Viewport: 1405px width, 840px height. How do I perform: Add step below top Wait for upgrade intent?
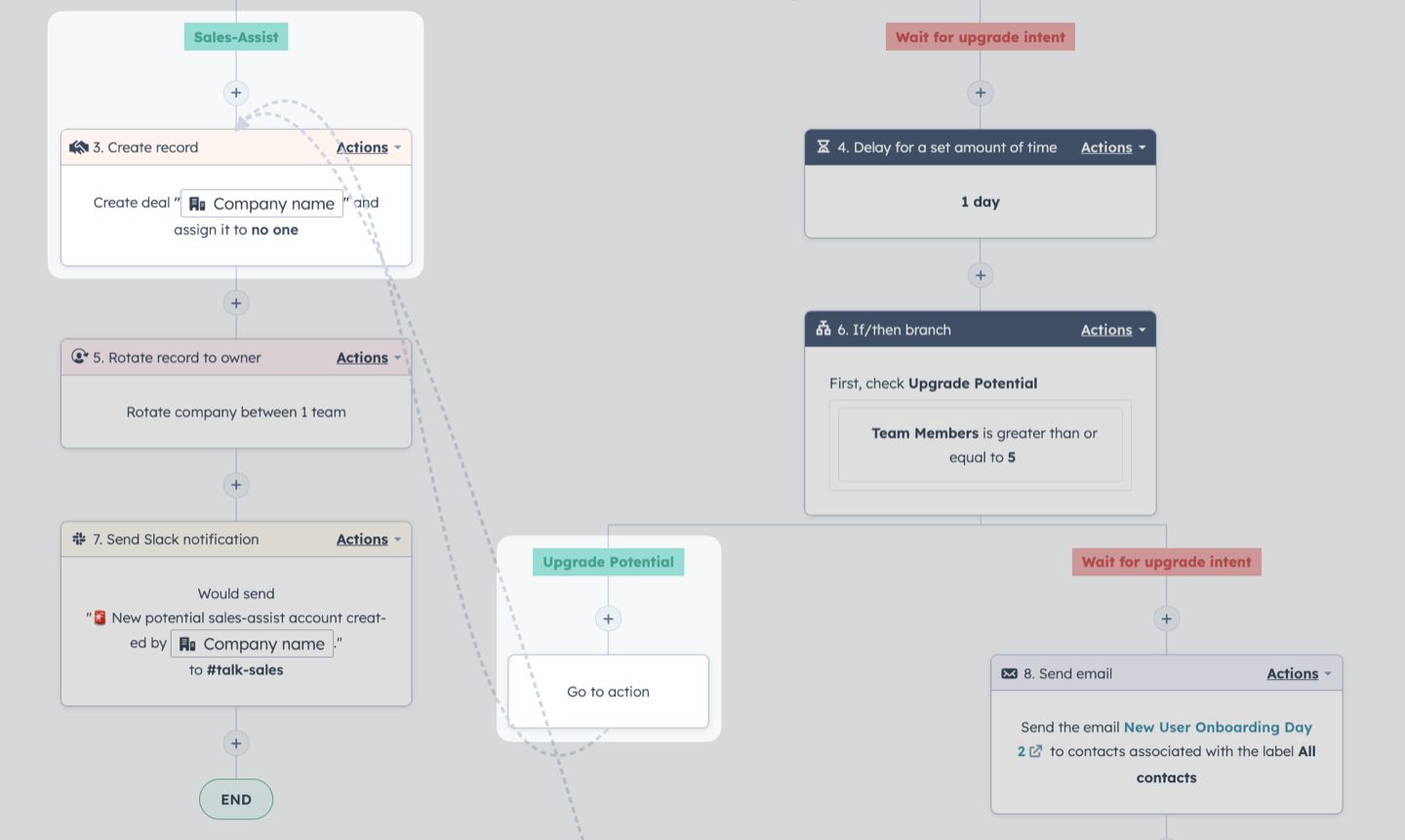pyautogui.click(x=981, y=93)
